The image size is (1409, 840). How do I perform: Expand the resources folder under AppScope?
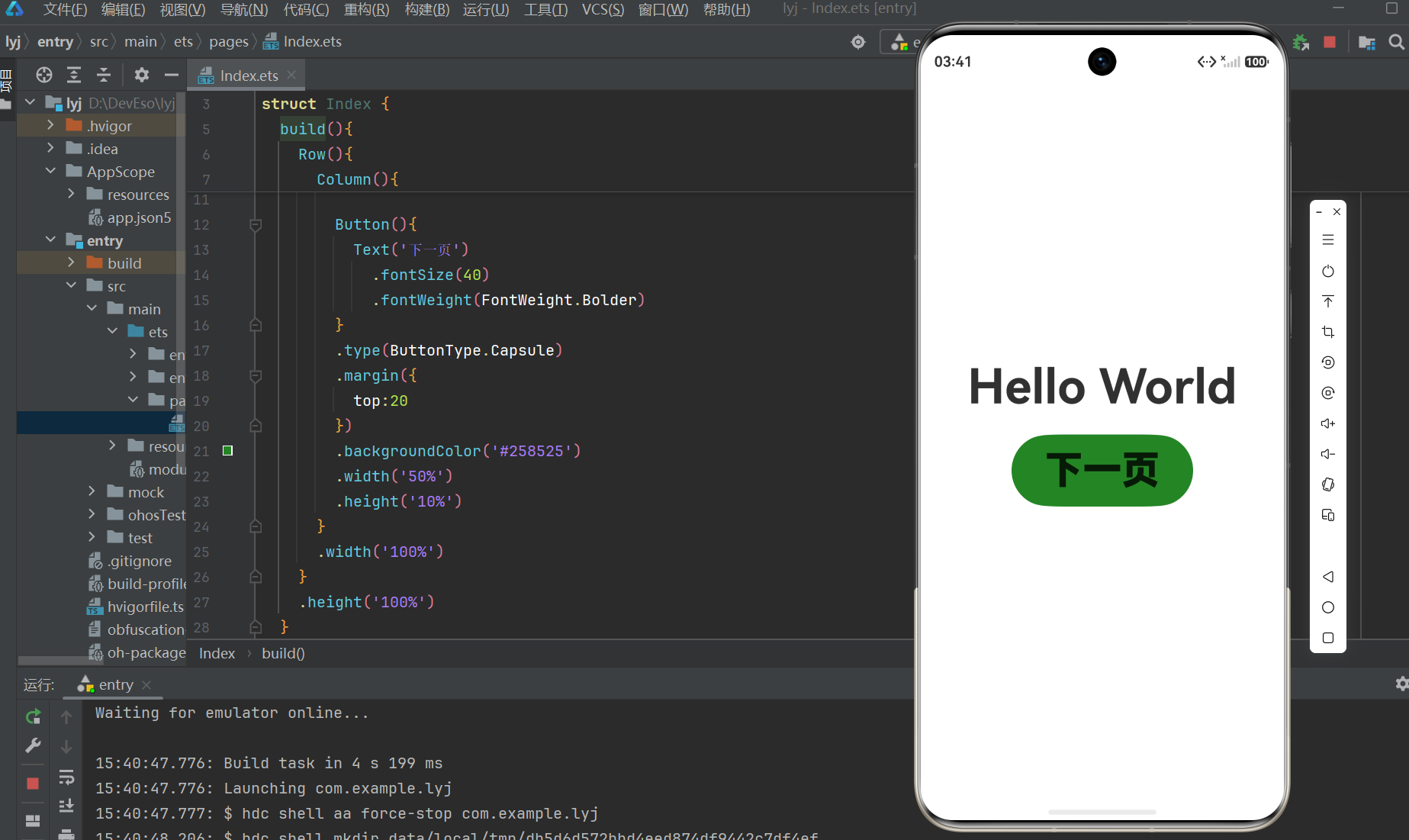pyautogui.click(x=71, y=194)
